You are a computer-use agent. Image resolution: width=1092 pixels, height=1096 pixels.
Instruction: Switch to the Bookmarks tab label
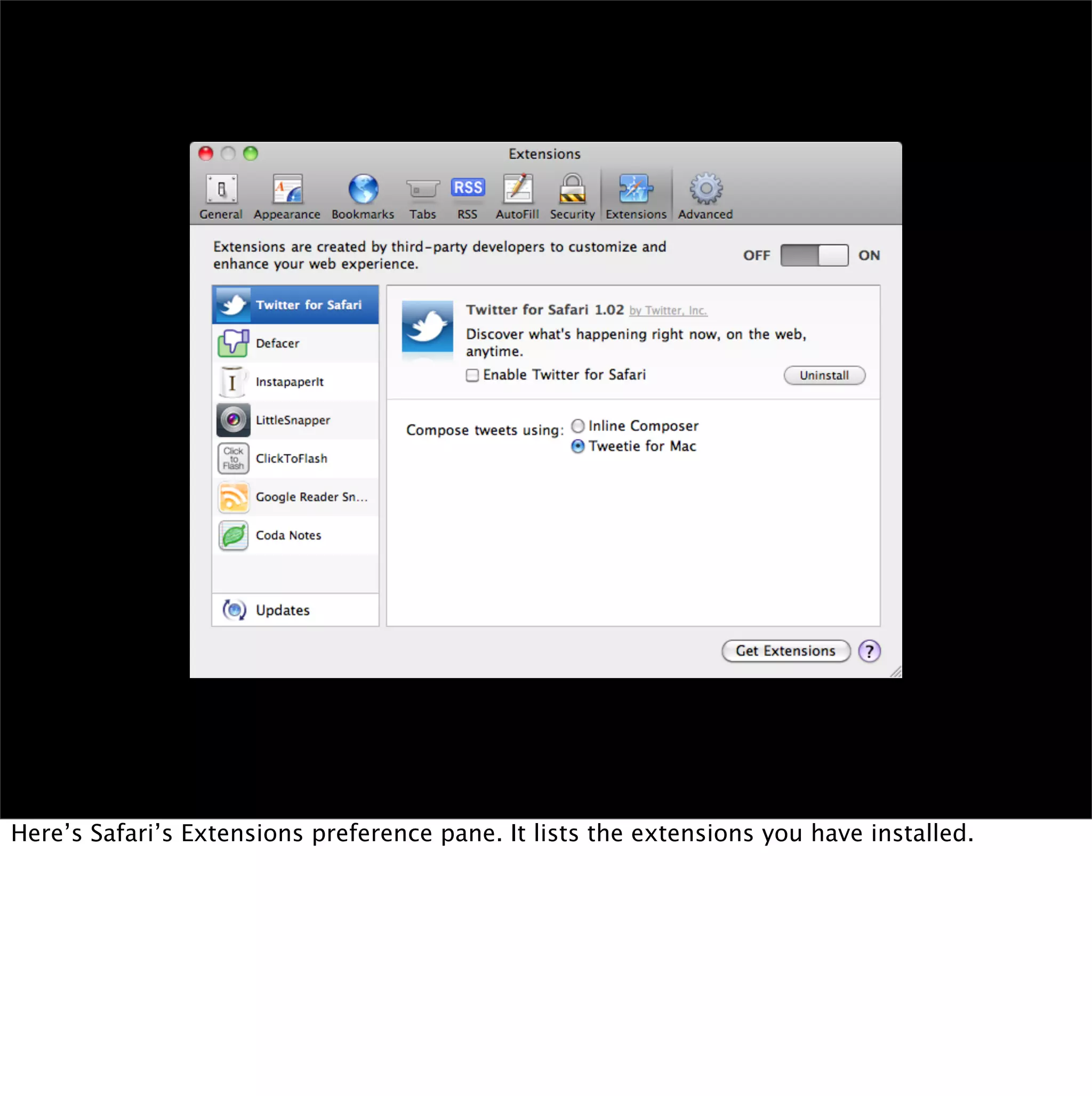coord(363,214)
